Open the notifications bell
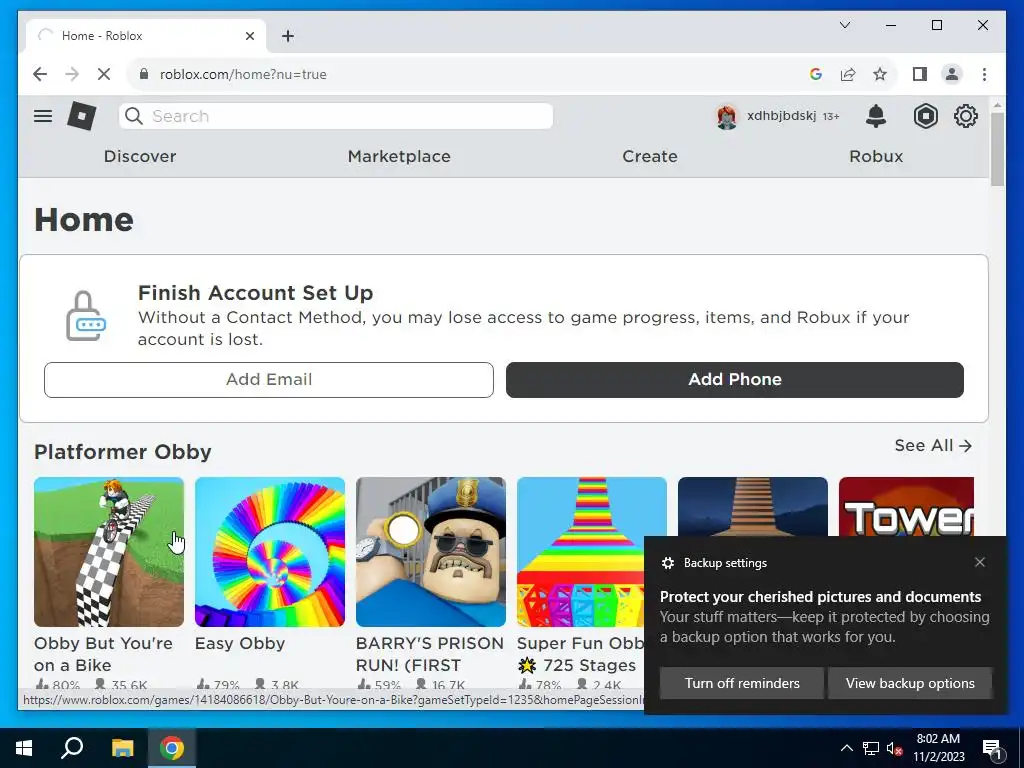1024x768 pixels. (x=876, y=116)
